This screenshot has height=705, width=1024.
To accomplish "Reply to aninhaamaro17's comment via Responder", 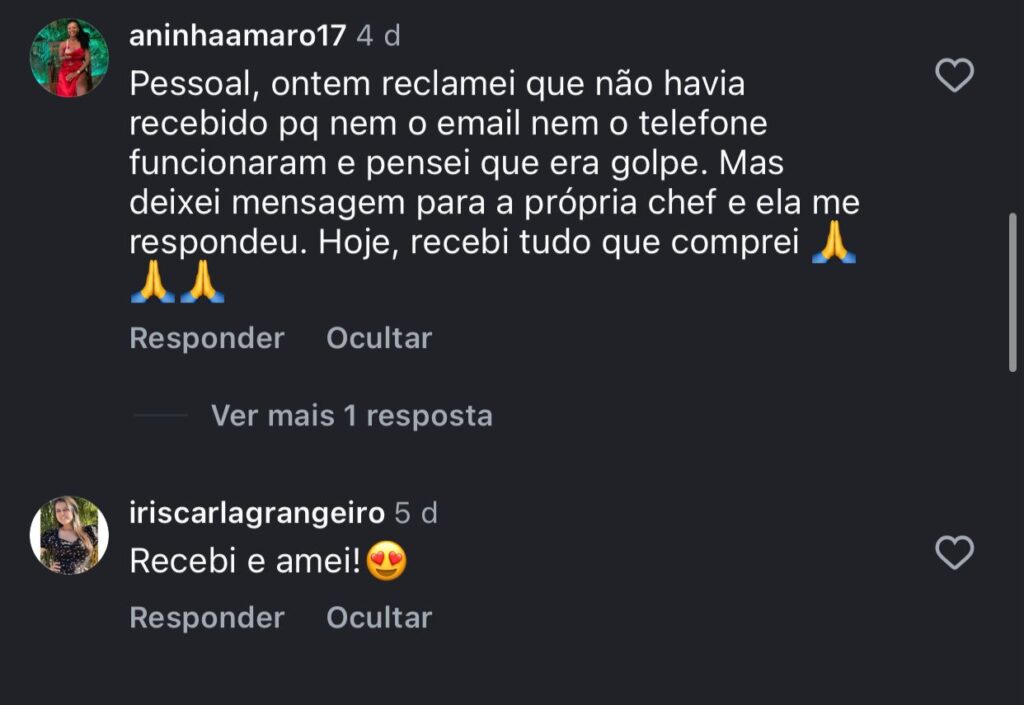I will 207,338.
